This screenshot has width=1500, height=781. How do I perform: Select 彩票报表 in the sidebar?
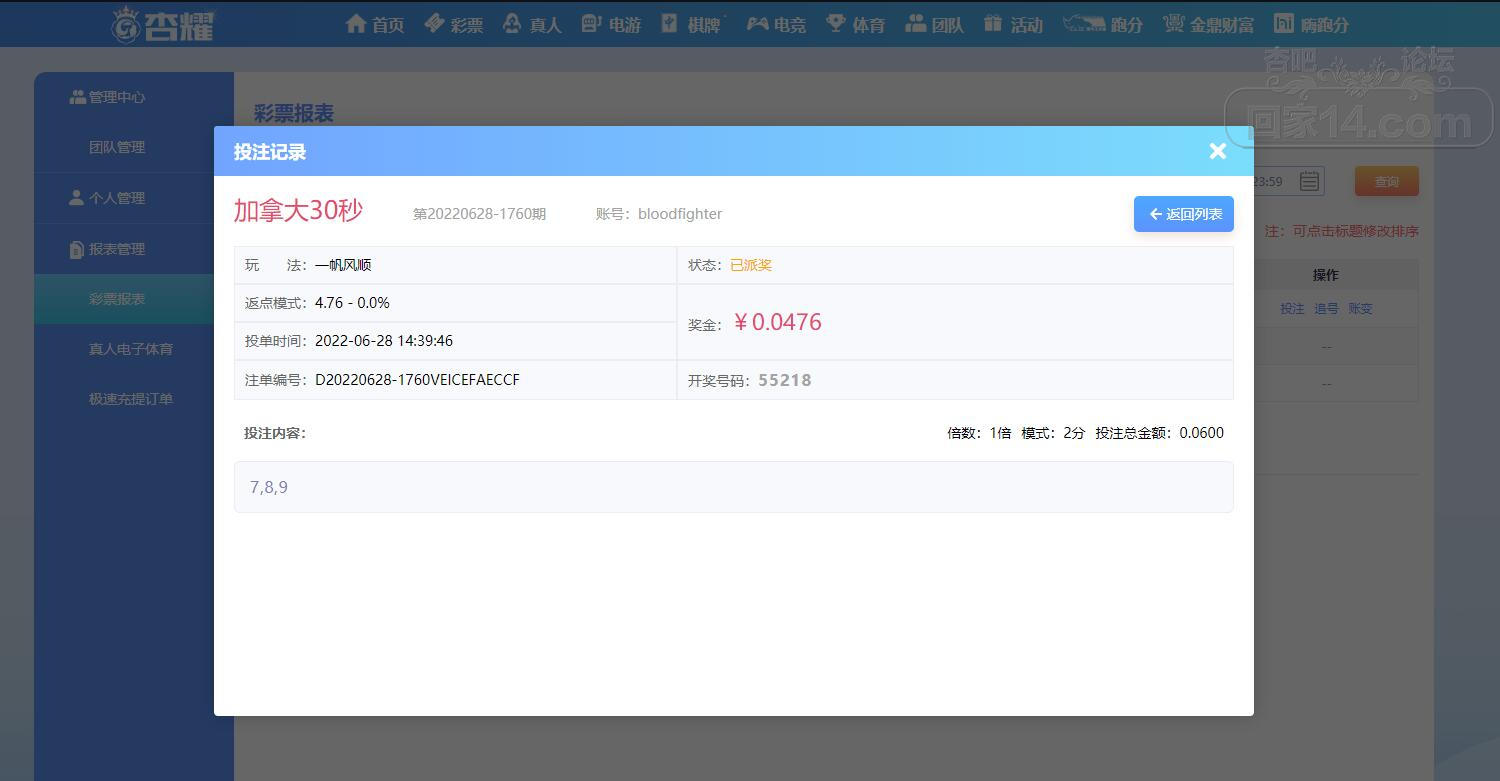pos(117,299)
